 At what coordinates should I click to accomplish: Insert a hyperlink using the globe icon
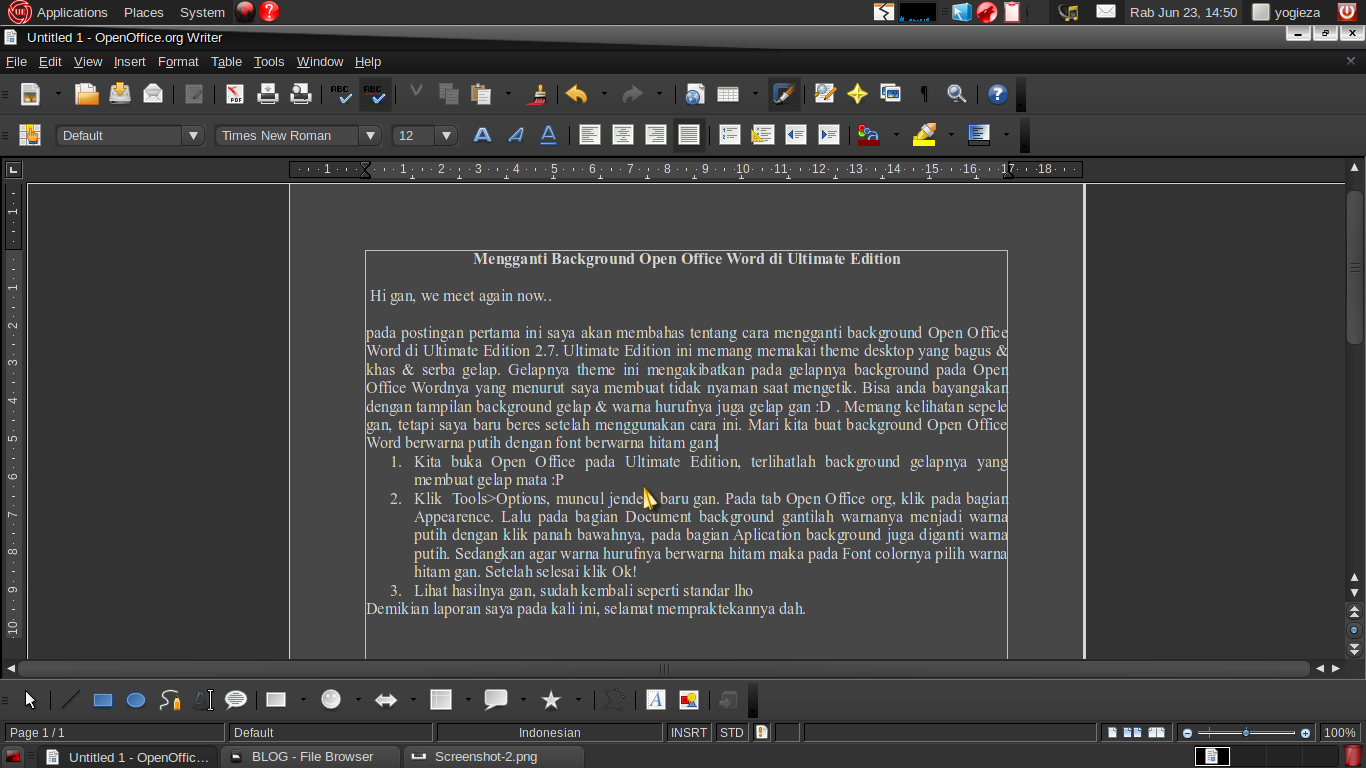[x=695, y=94]
